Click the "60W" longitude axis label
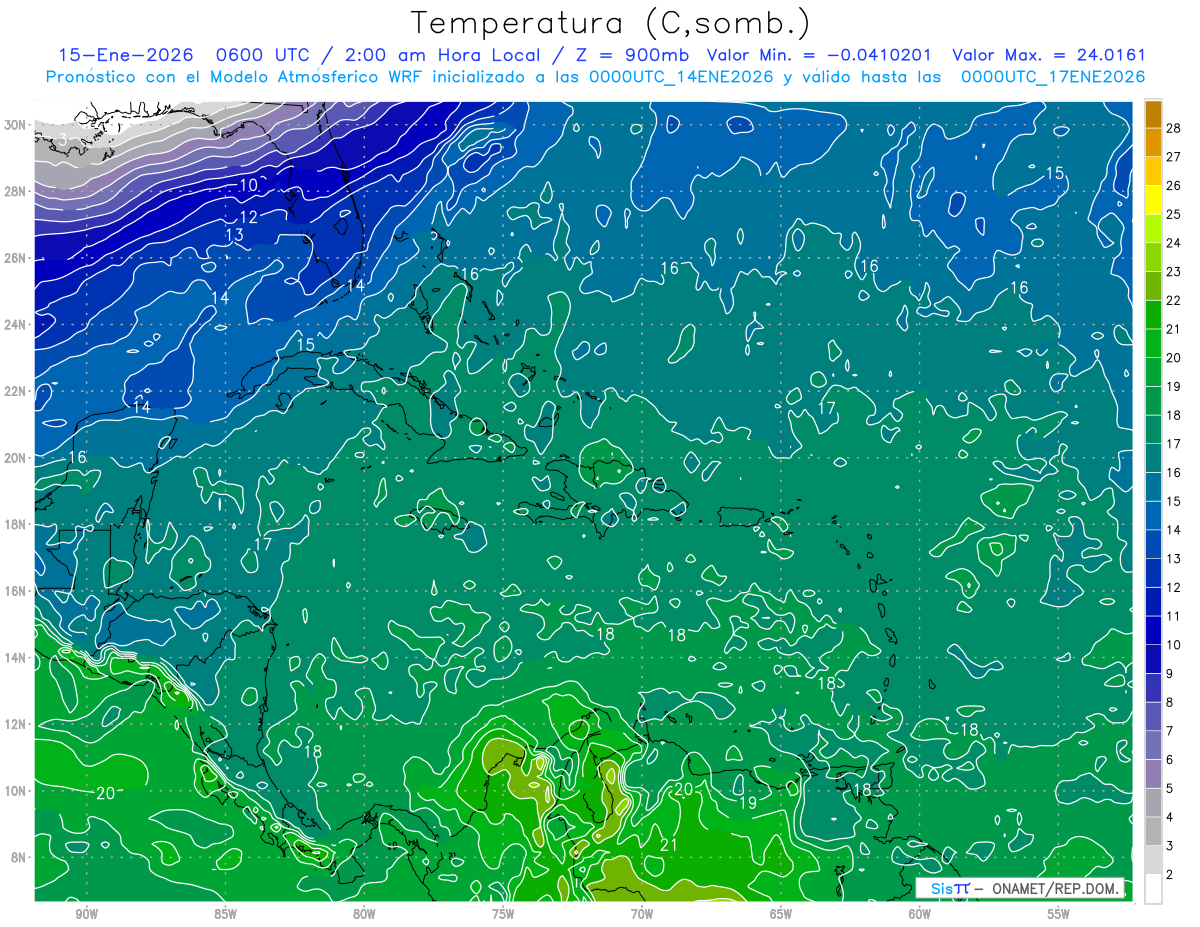This screenshot has height=927, width=1200. coord(920,915)
